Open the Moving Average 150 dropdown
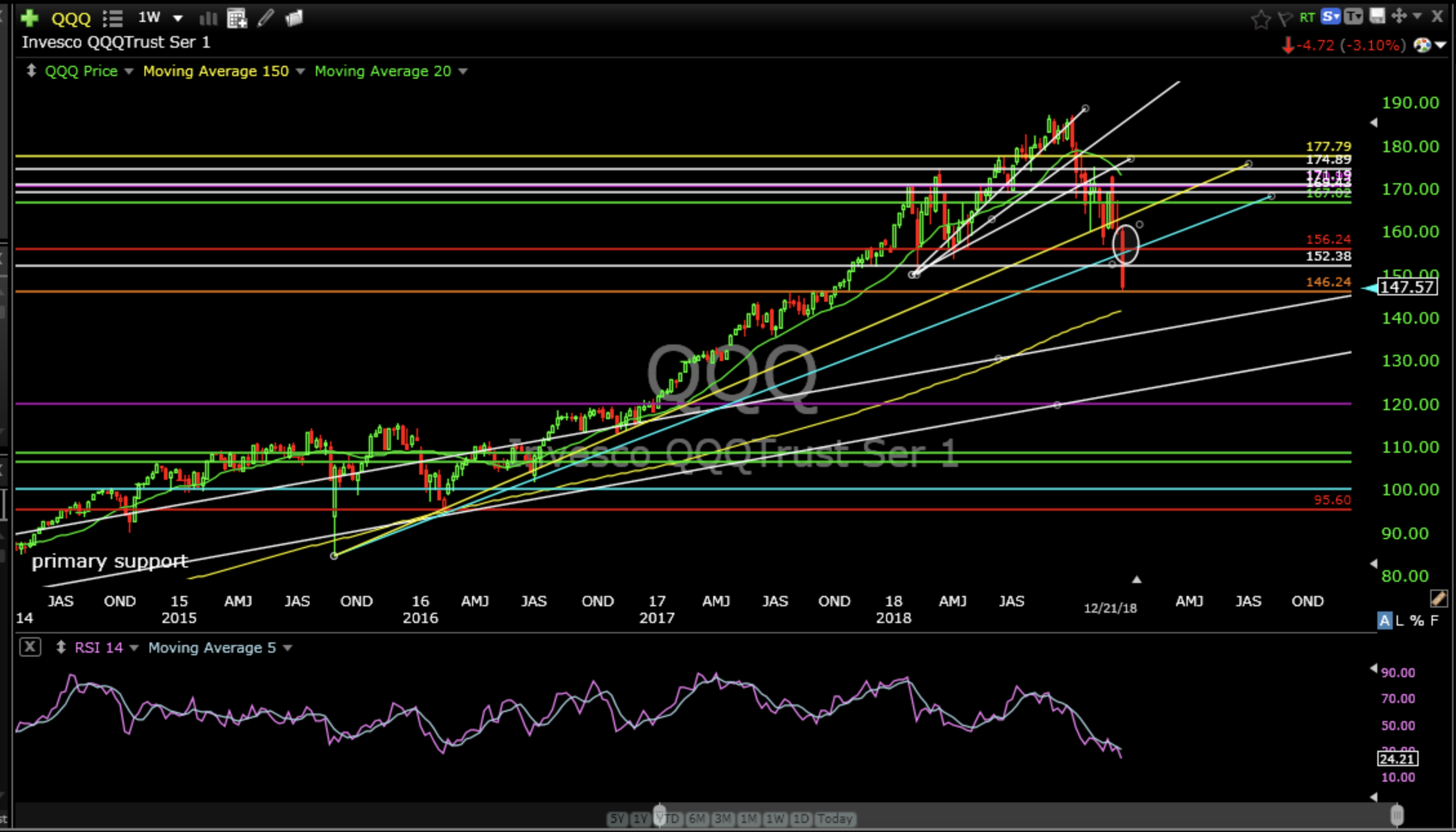The image size is (1456, 832). pyautogui.click(x=300, y=71)
